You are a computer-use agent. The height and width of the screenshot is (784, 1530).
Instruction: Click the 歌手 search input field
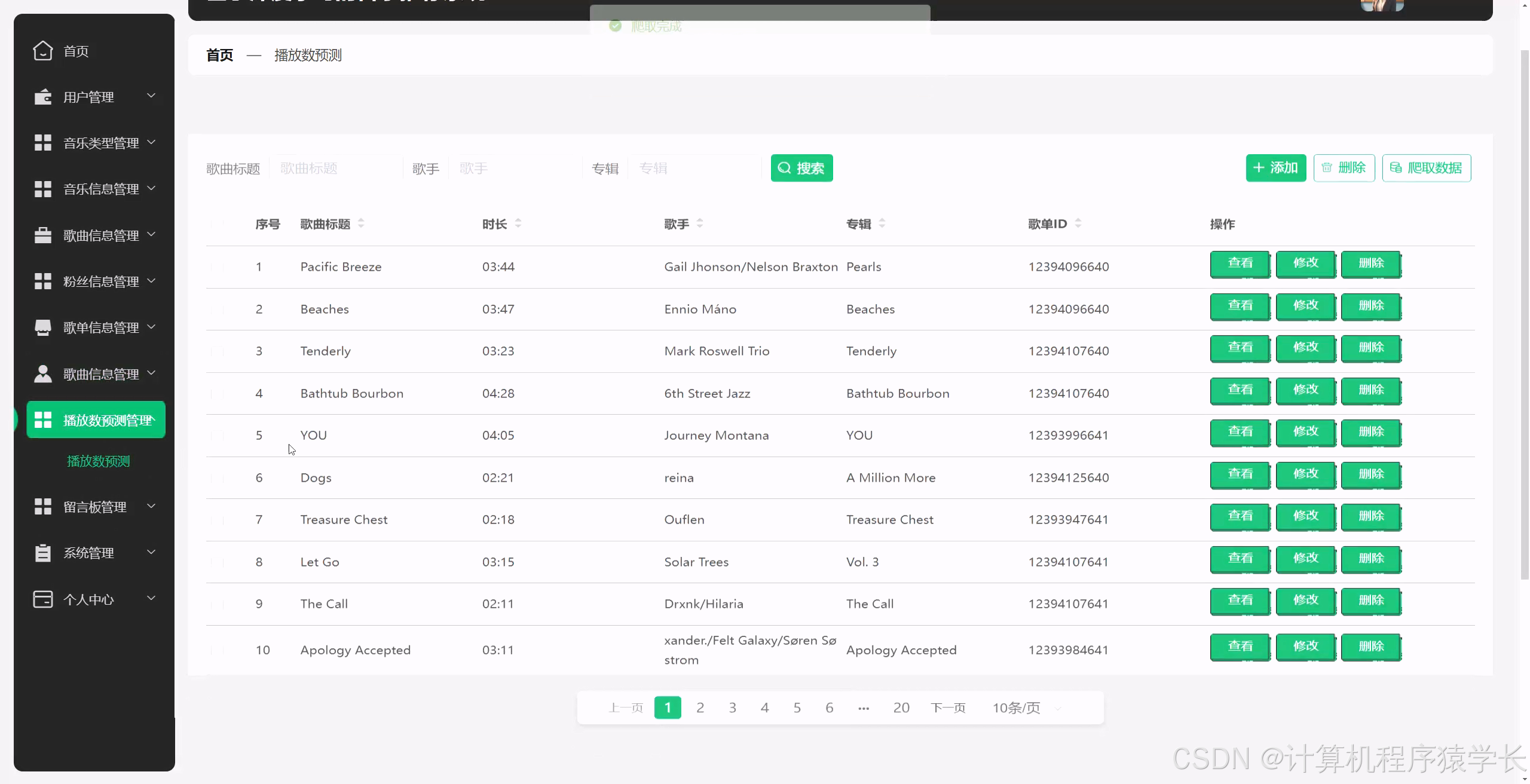point(514,169)
